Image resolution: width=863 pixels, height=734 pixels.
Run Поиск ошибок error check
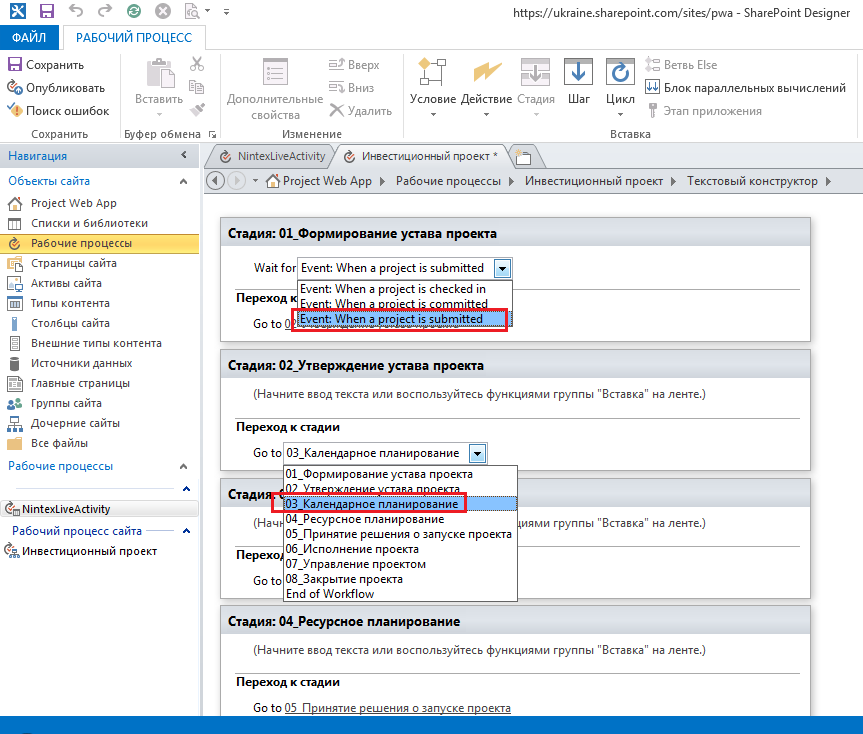58,111
